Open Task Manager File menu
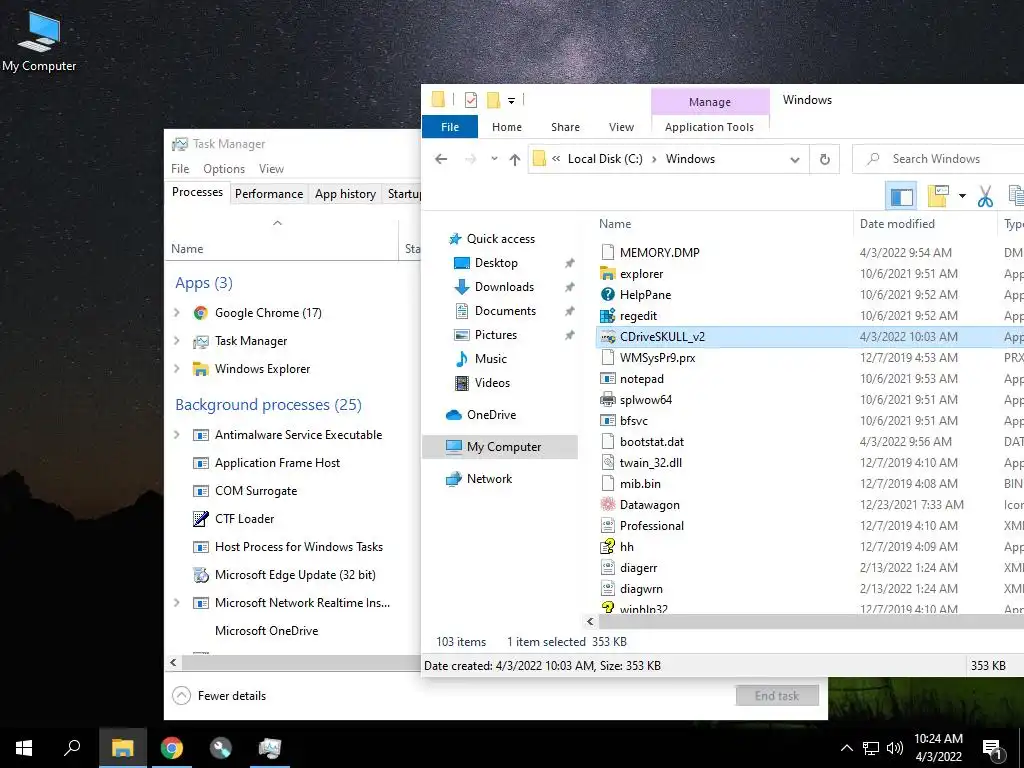 click(x=180, y=168)
